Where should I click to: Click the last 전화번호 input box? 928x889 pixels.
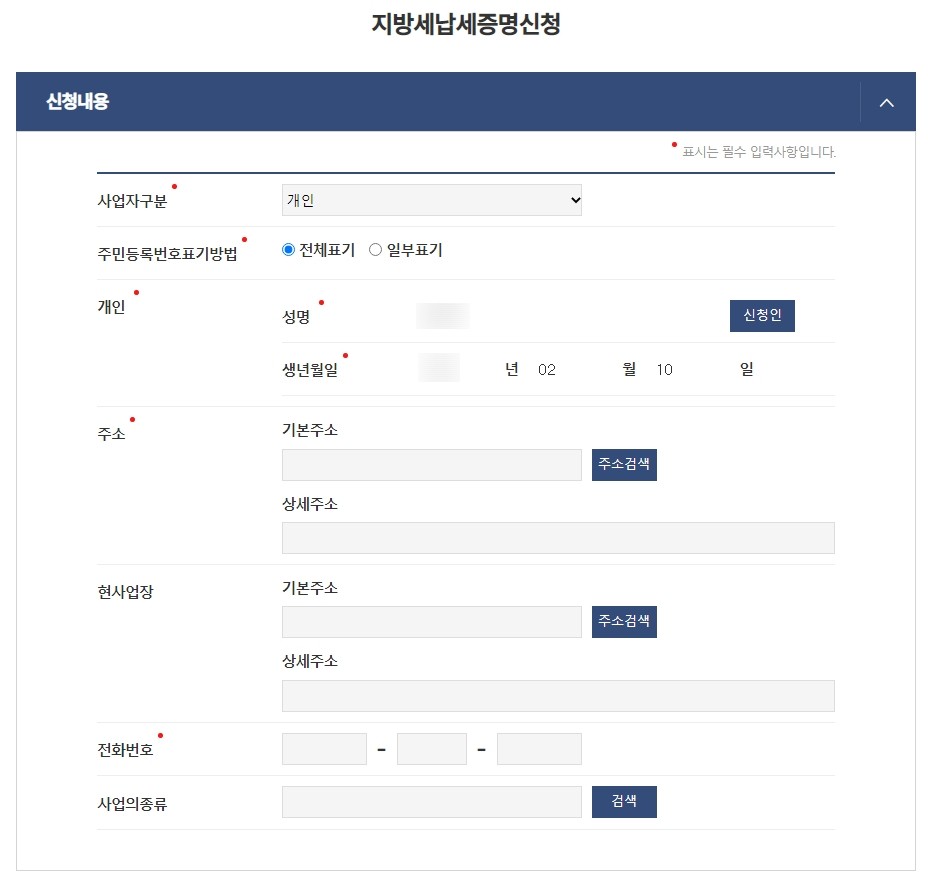539,749
